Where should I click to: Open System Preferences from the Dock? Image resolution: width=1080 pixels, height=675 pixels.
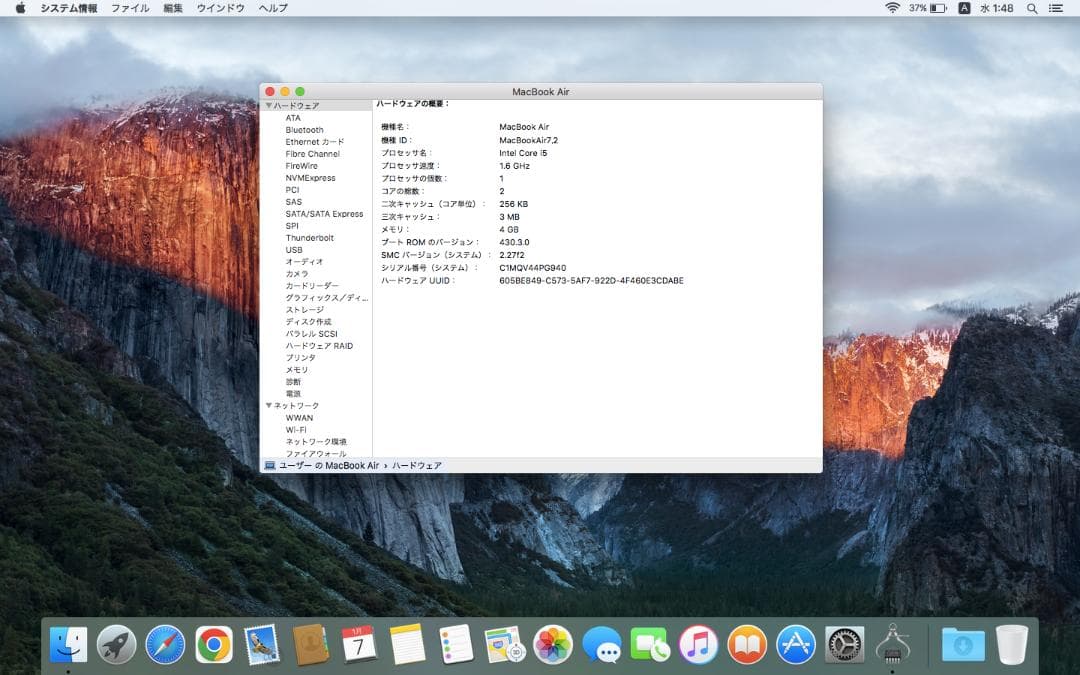point(844,645)
